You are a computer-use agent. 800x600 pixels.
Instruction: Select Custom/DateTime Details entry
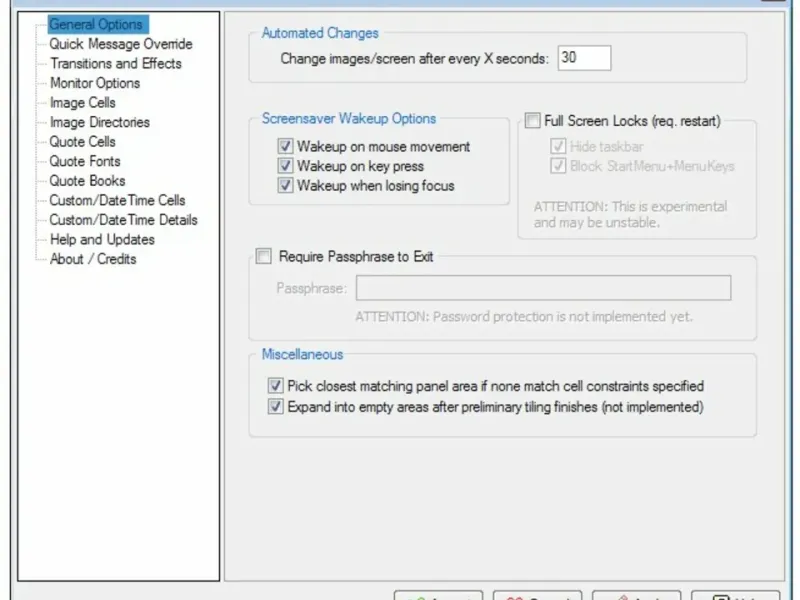(123, 220)
